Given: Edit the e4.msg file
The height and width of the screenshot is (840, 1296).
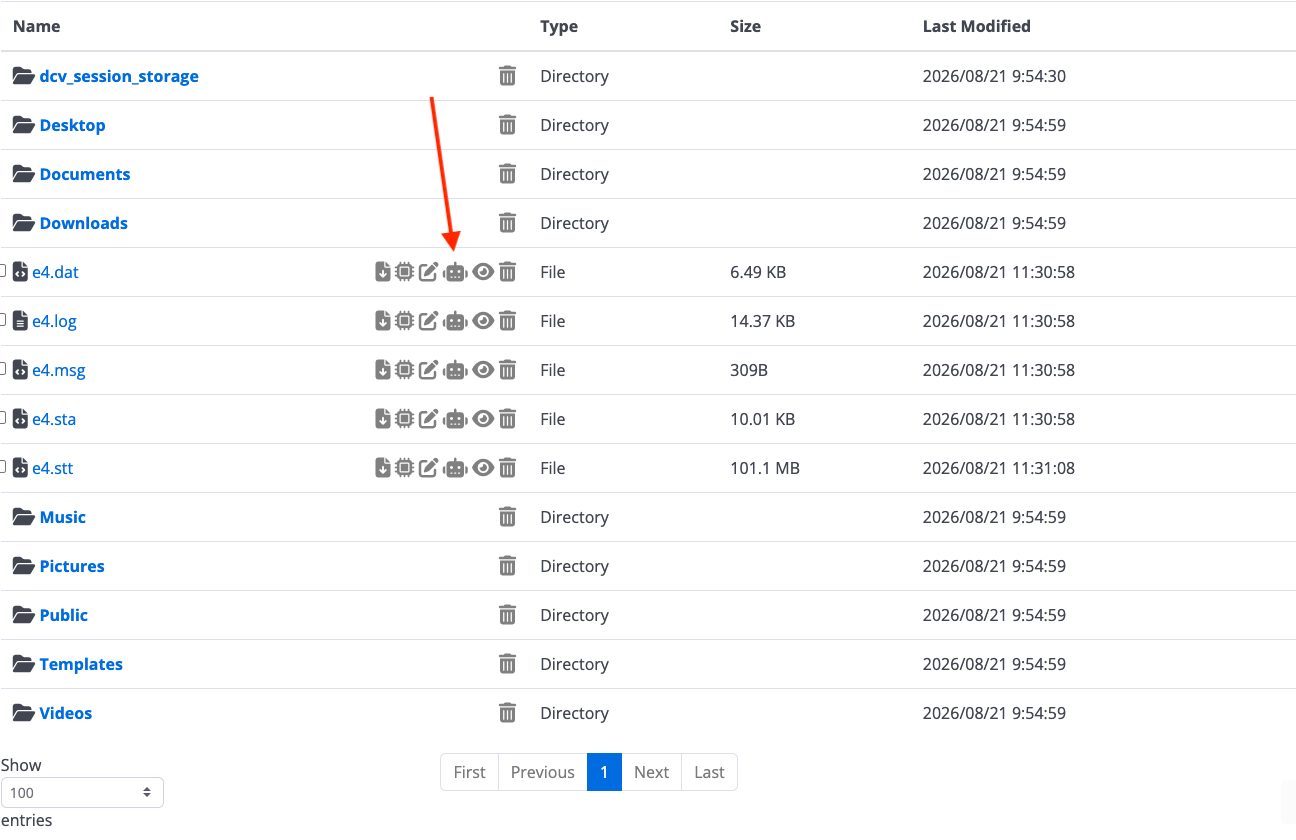Looking at the screenshot, I should (428, 370).
